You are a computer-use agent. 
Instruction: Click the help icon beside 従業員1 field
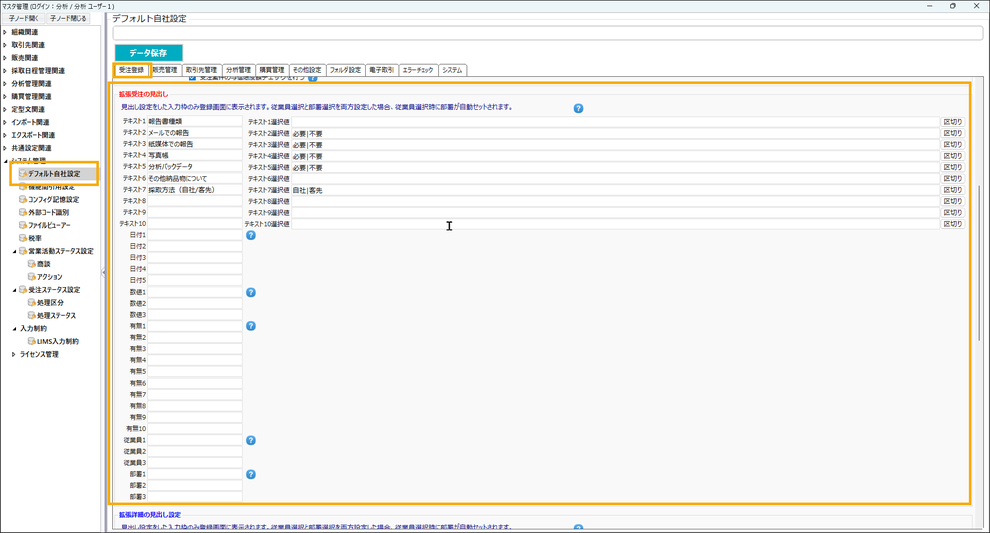pos(251,440)
